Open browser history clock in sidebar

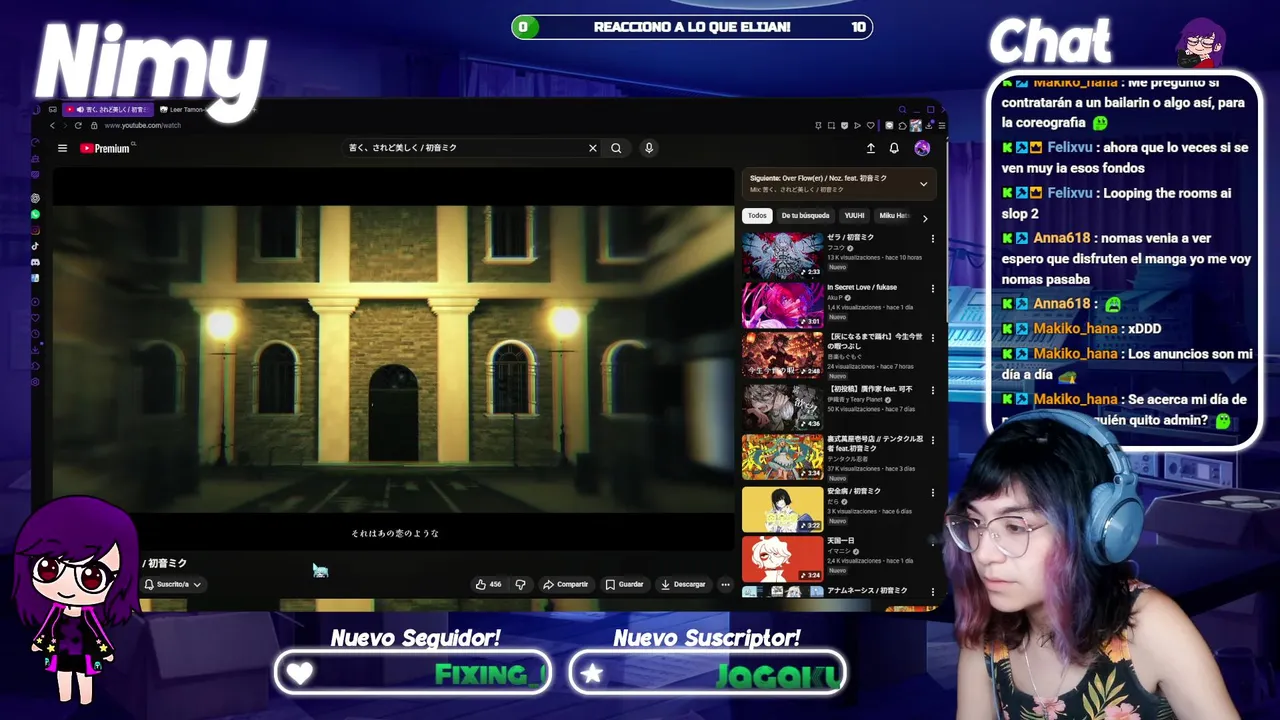pyautogui.click(x=35, y=334)
